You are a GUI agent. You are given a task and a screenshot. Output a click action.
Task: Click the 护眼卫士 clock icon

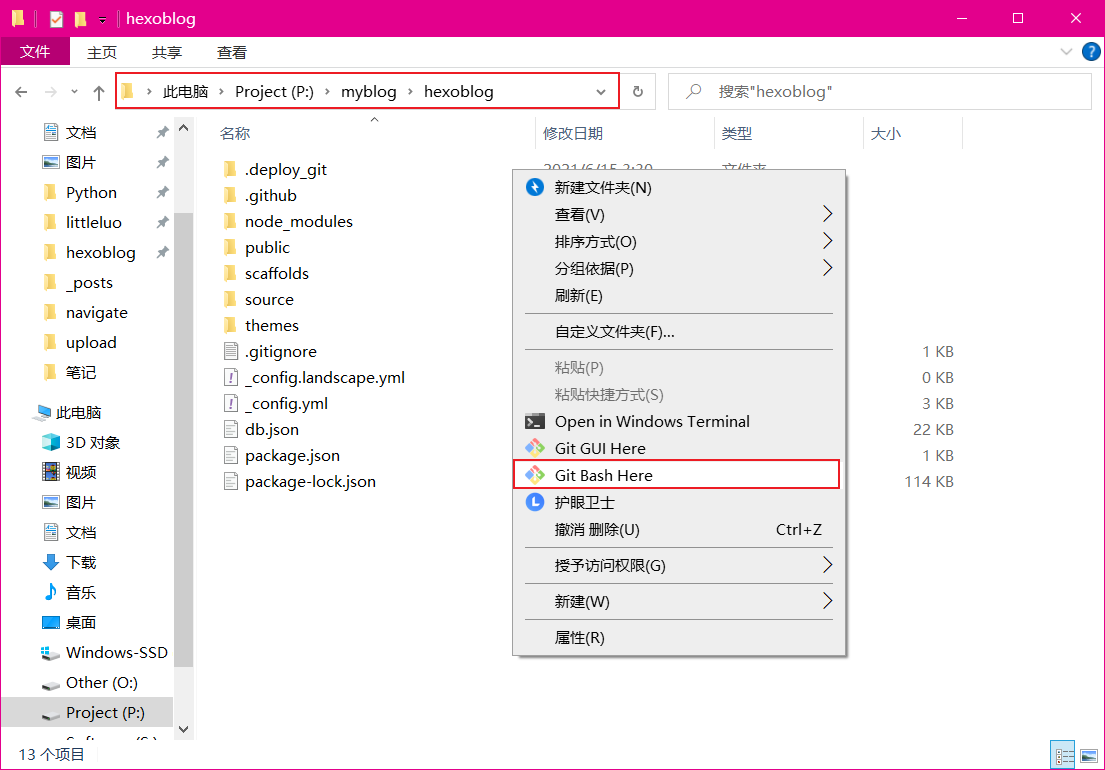tap(535, 502)
